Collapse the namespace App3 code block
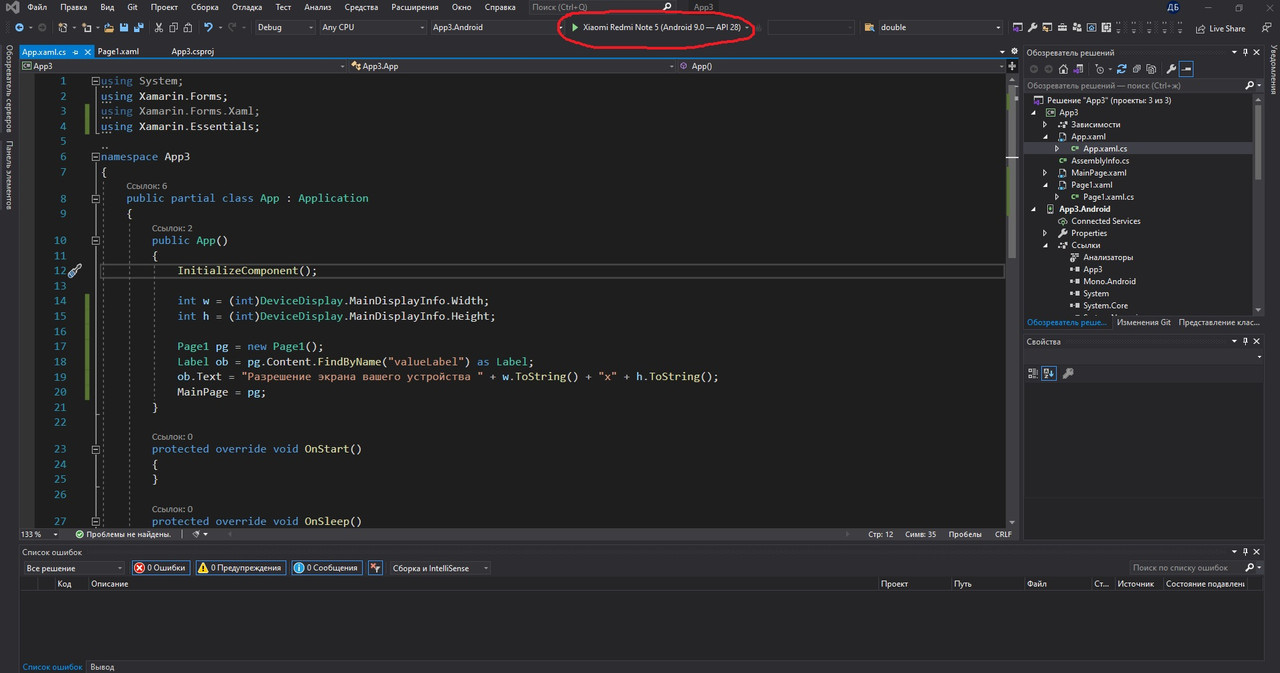Screen dimensions: 1280x673 click(x=96, y=157)
